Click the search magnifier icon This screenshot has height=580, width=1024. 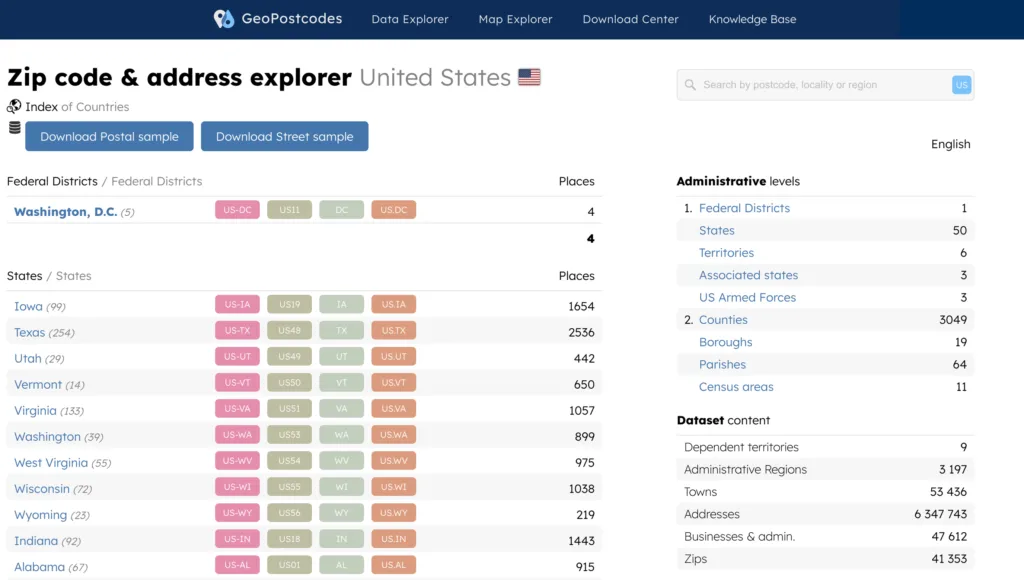[x=690, y=85]
